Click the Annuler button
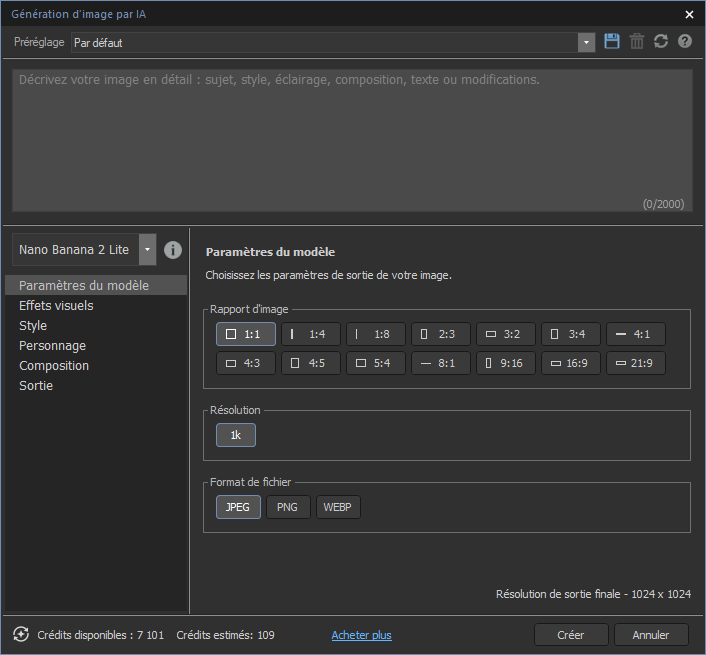 (651, 635)
